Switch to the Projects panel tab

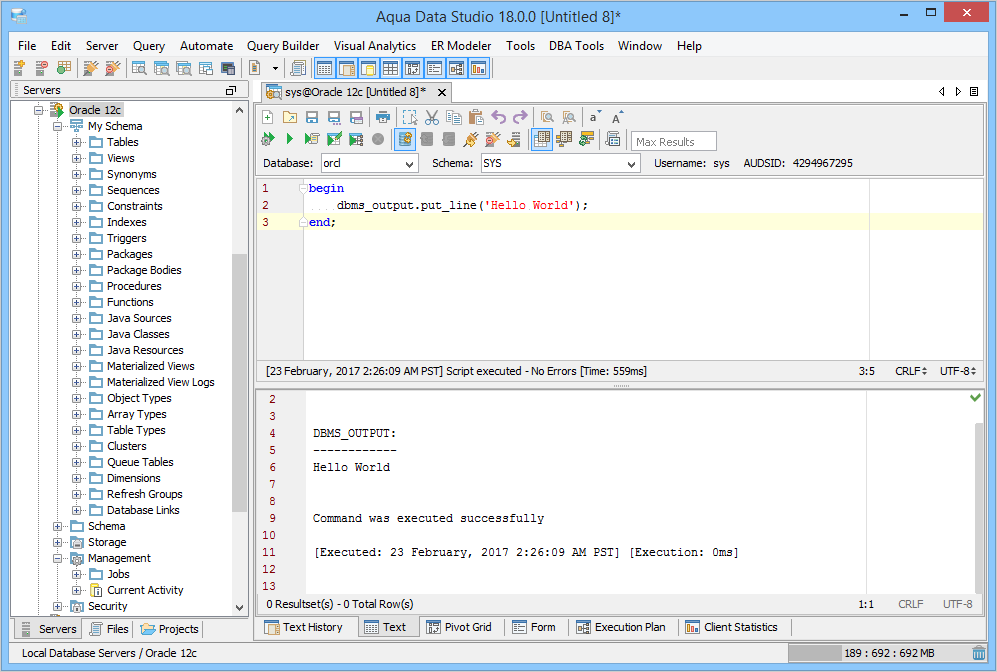[x=170, y=629]
